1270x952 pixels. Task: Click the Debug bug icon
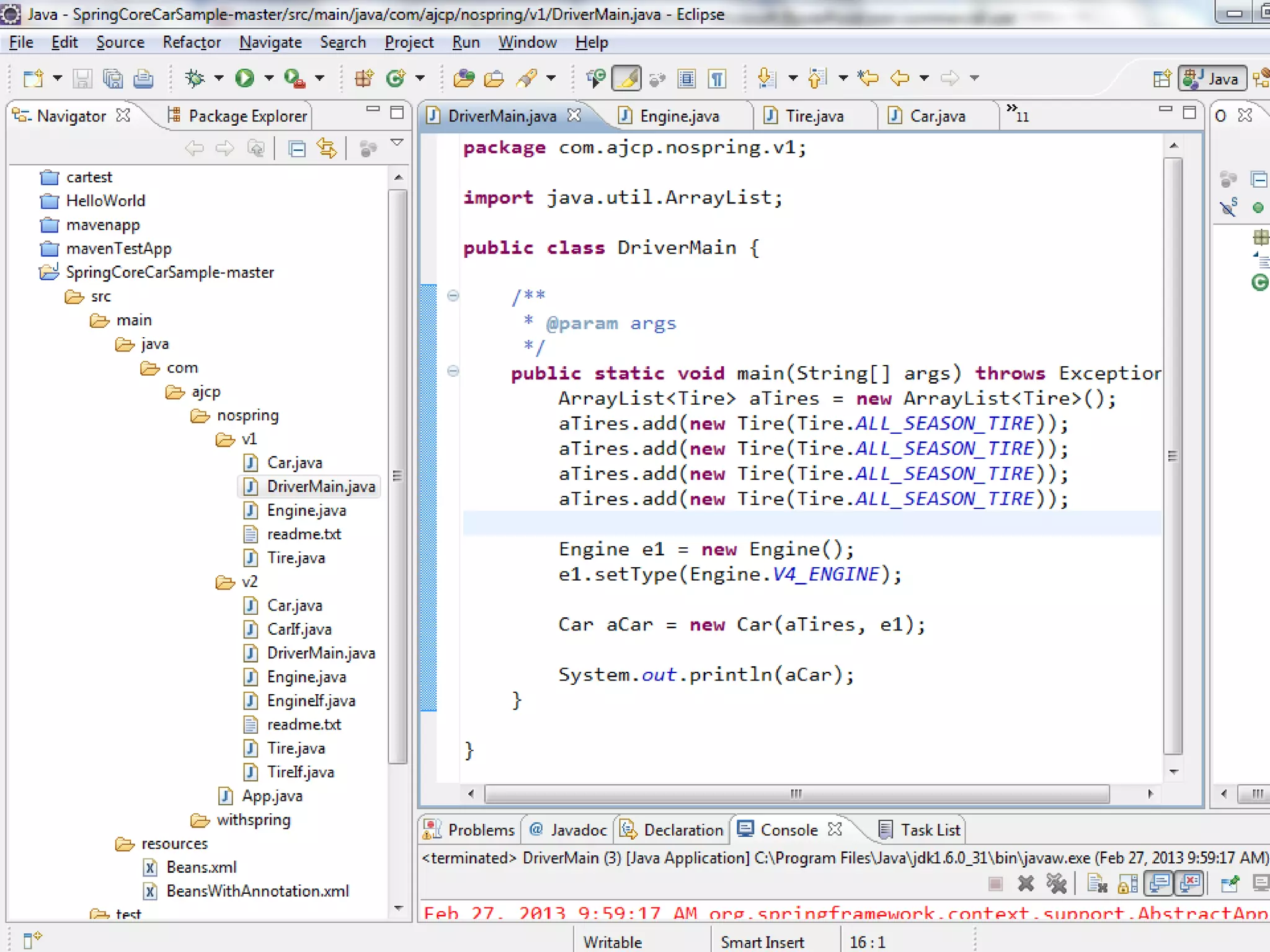[x=195, y=78]
